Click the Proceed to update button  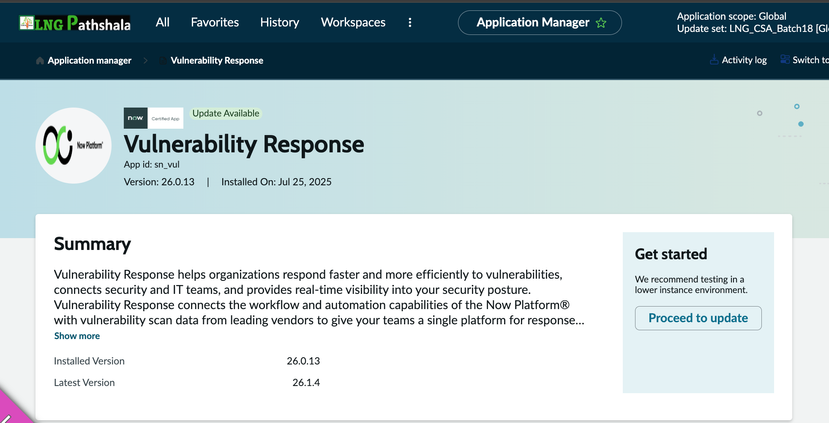pos(698,318)
